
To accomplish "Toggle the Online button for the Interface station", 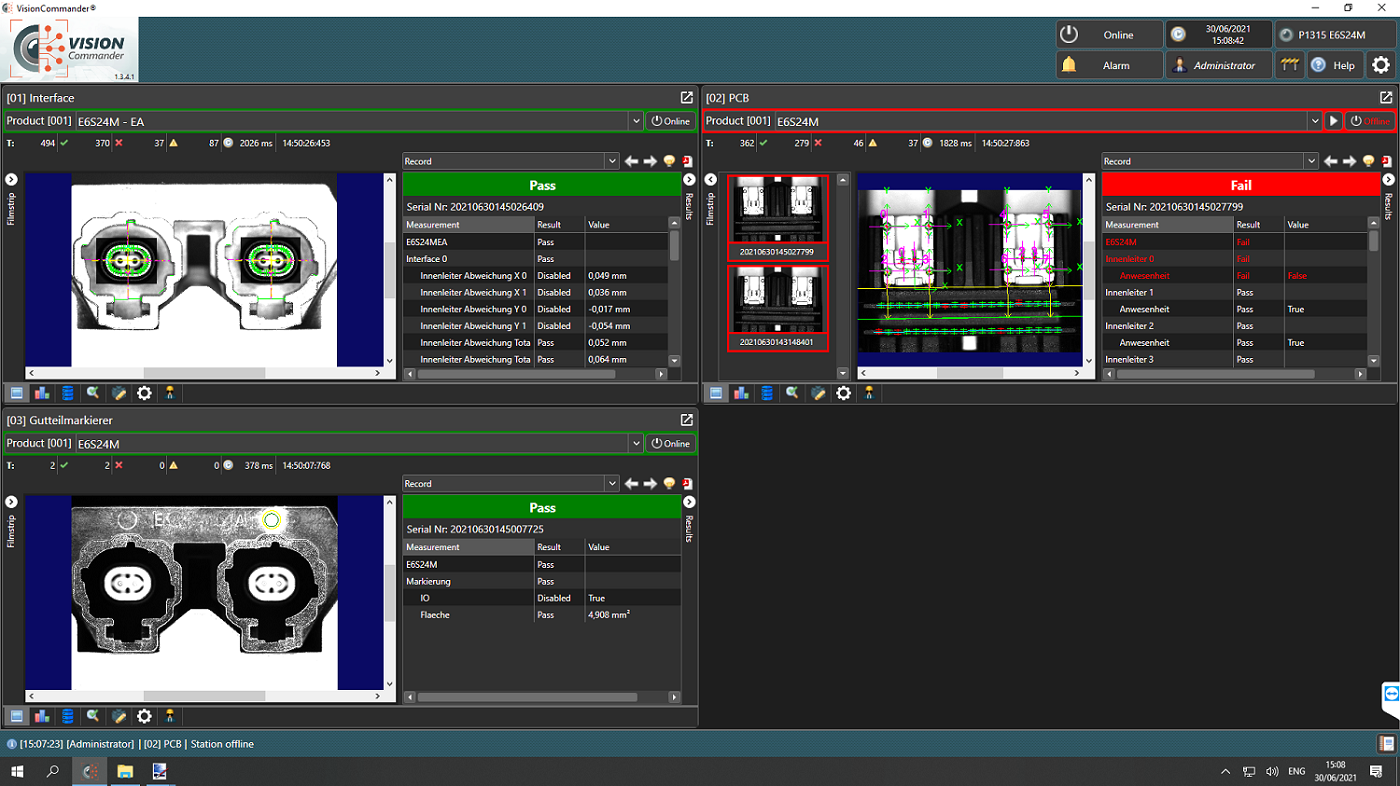I will (670, 120).
